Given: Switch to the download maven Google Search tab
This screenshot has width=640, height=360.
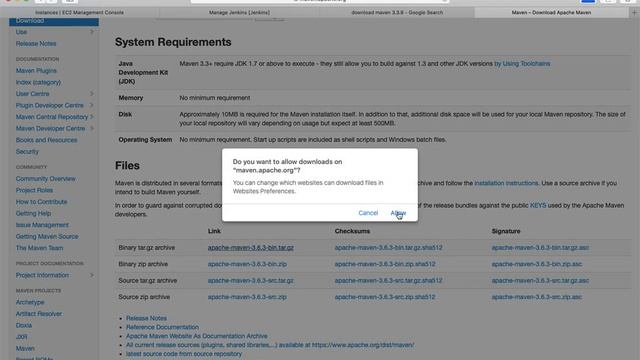Looking at the screenshot, I should click(397, 12).
